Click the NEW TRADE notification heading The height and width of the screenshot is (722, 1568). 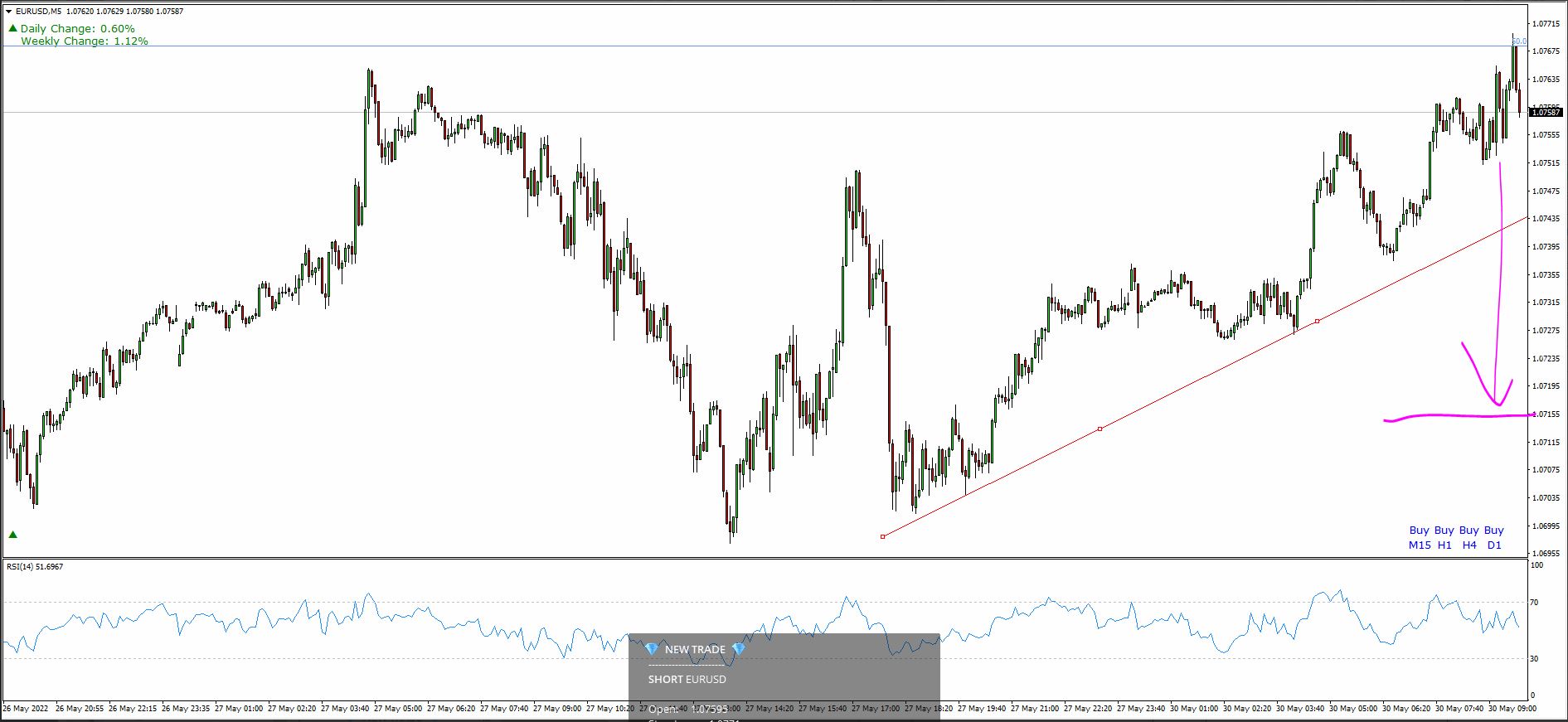tap(695, 649)
